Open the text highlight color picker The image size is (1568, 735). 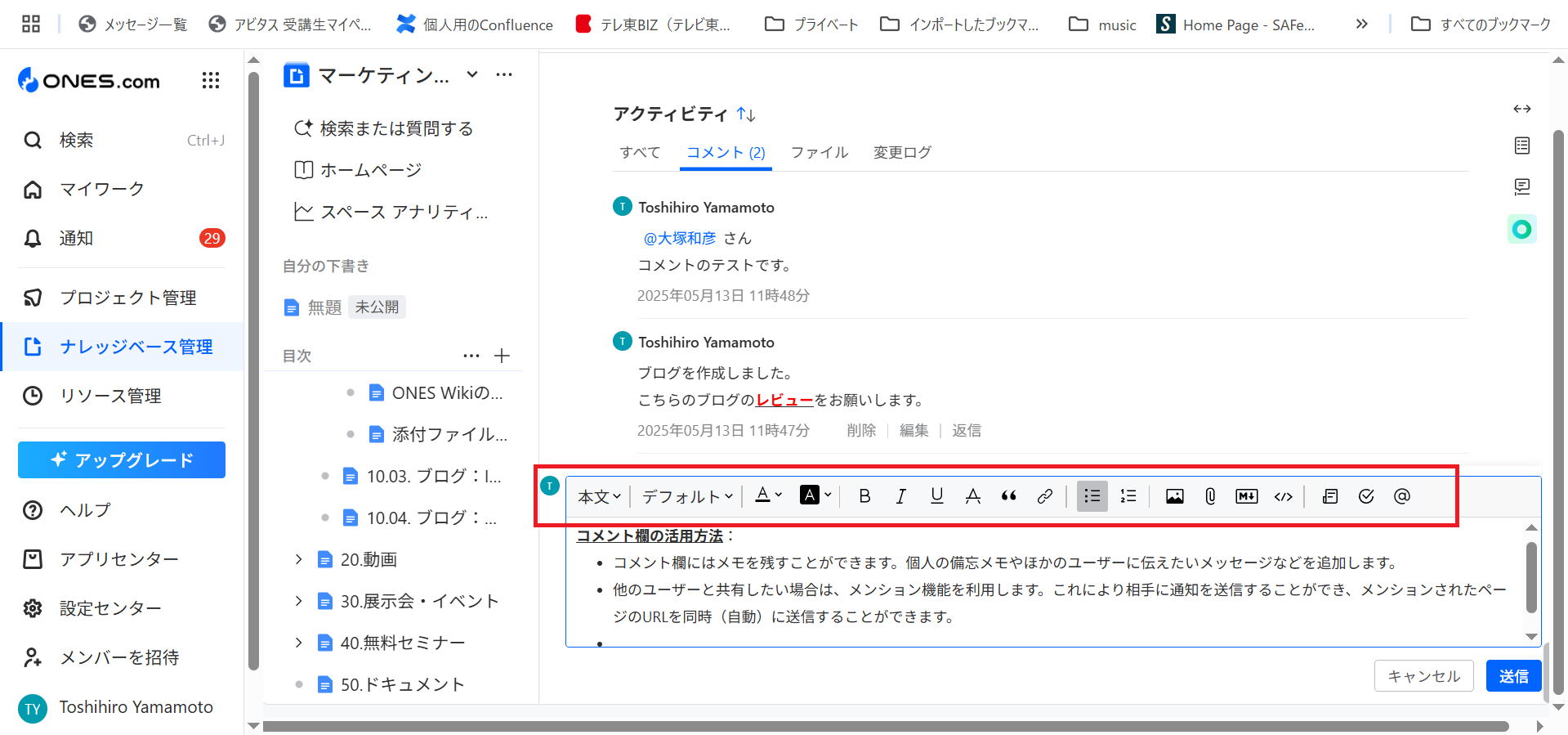815,495
